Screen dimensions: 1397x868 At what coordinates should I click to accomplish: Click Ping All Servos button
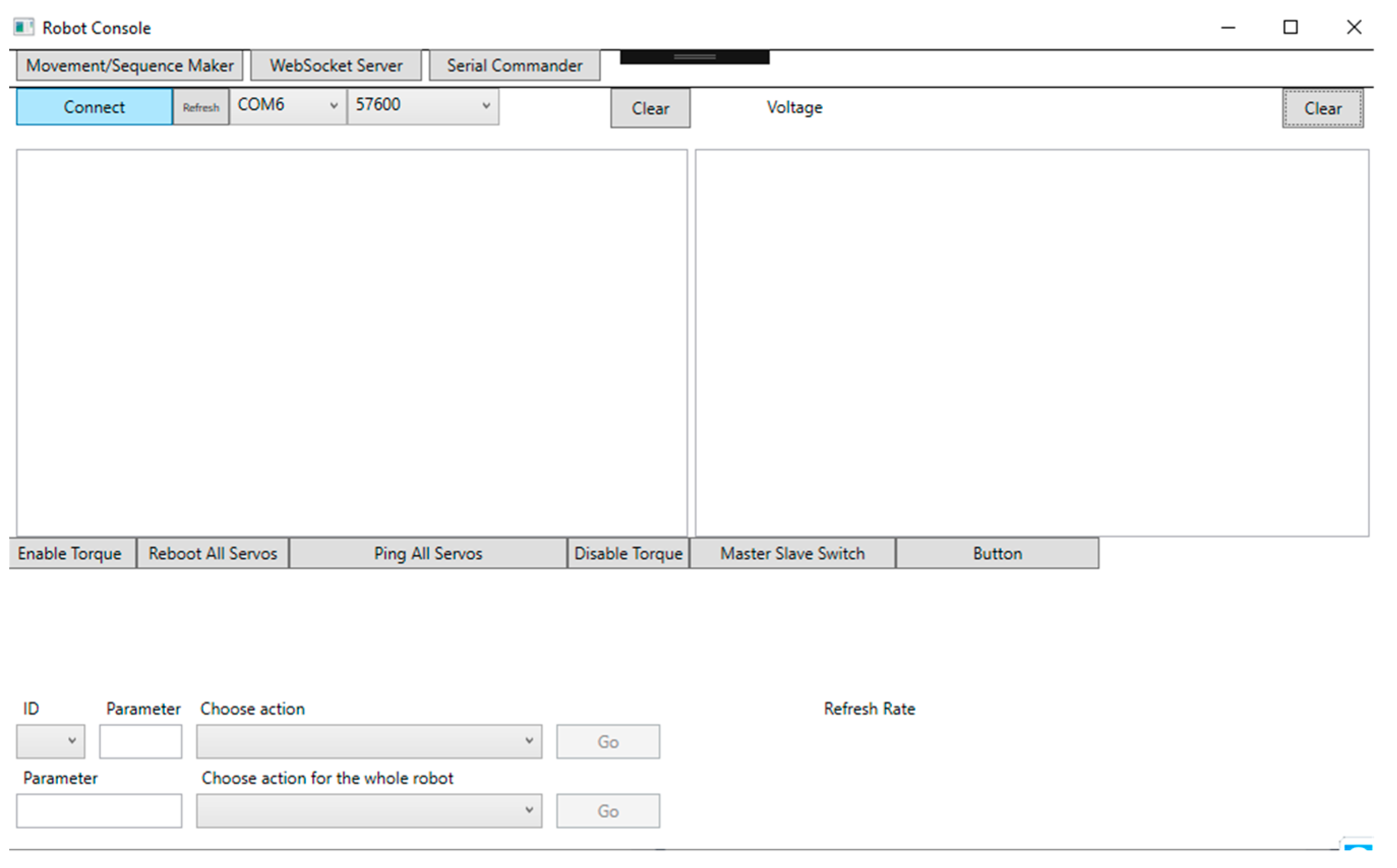428,553
